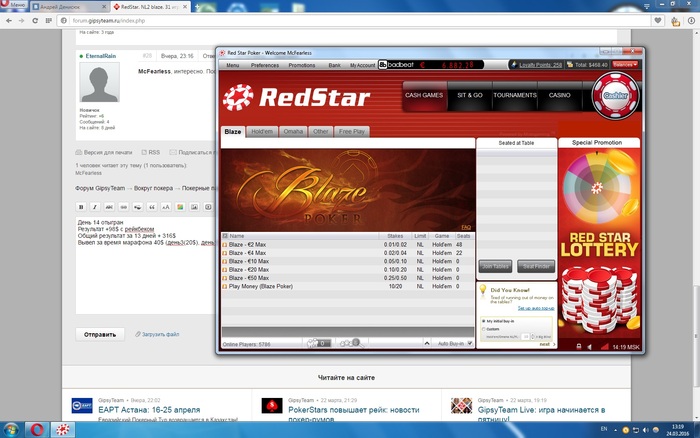This screenshot has width=700, height=438.
Task: Click the Отправить button
Action: pos(100,334)
